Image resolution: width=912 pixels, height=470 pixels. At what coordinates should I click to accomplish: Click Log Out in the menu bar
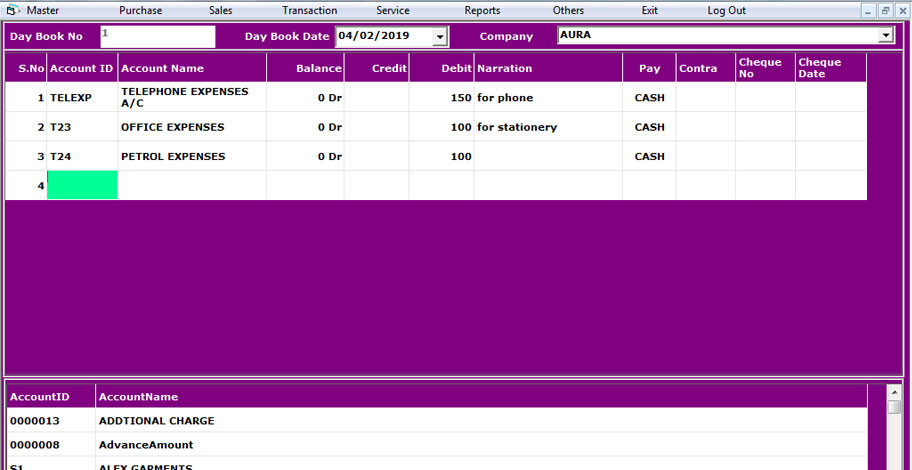click(726, 10)
